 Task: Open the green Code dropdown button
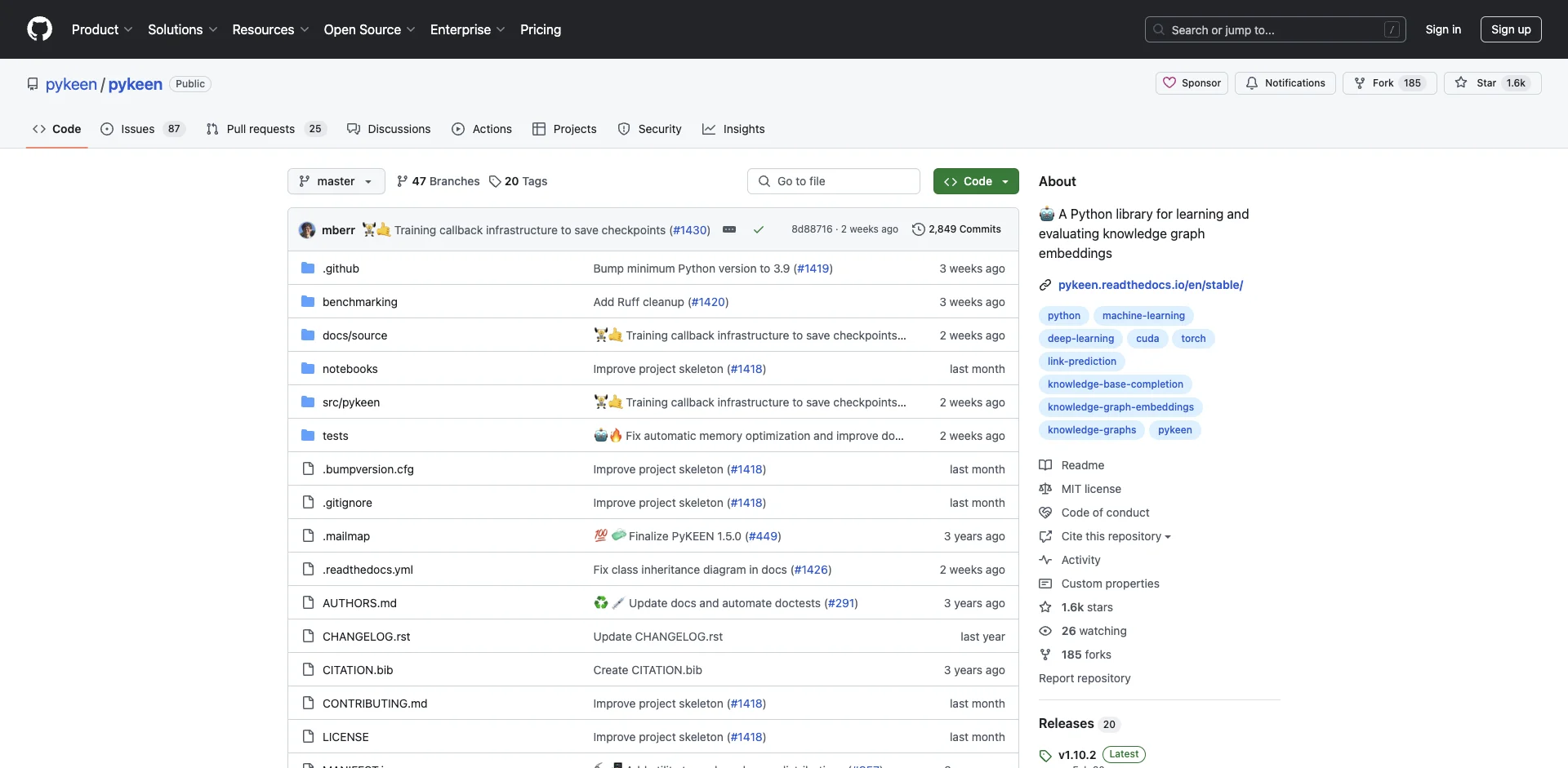[976, 181]
